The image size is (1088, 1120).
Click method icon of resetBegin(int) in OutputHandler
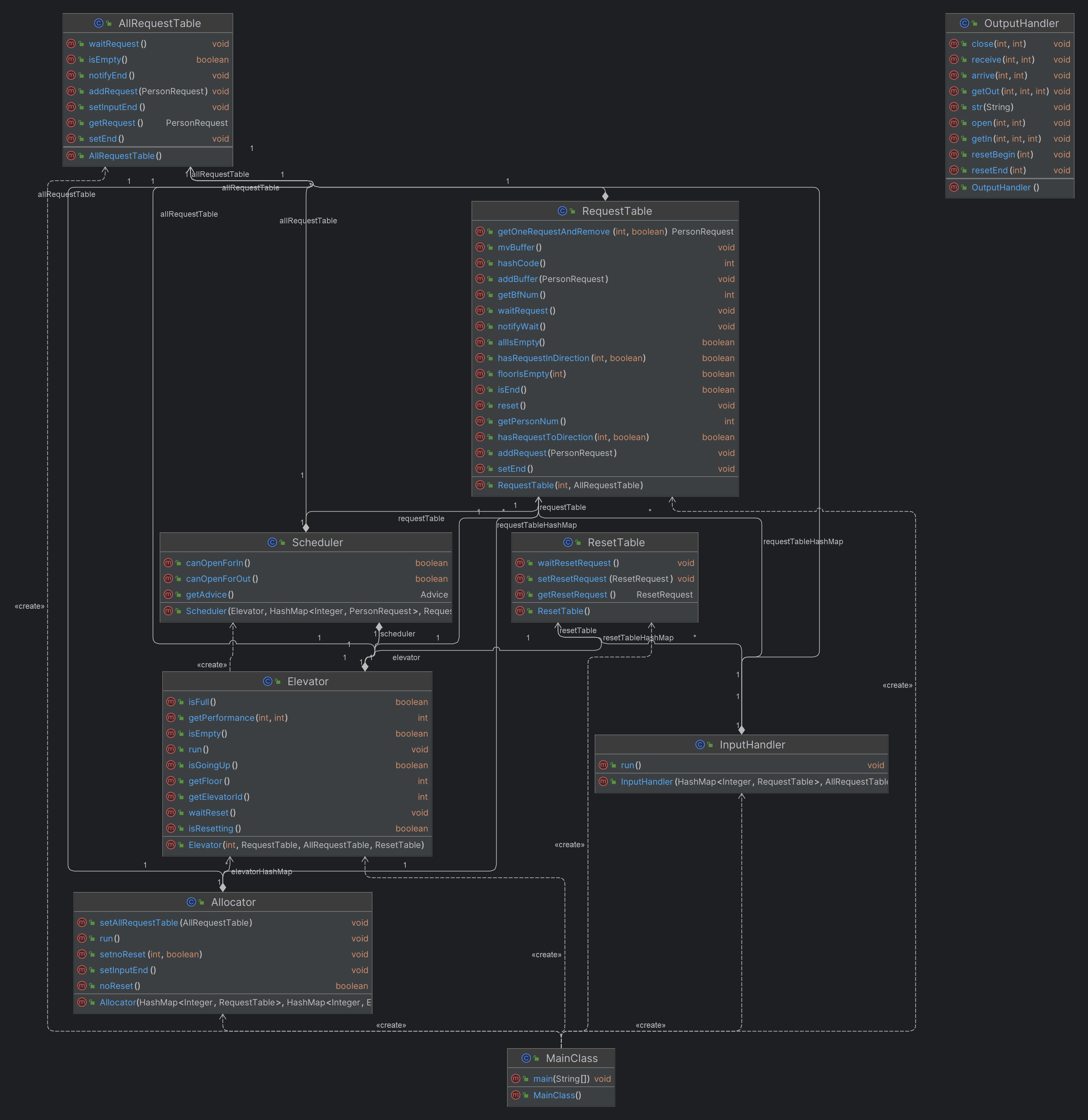(954, 154)
